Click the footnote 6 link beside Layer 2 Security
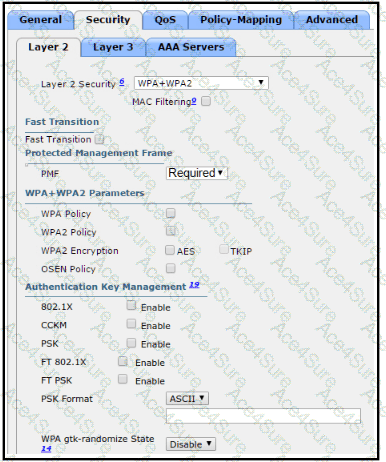Screen dimensions: 386x462 coord(122,81)
